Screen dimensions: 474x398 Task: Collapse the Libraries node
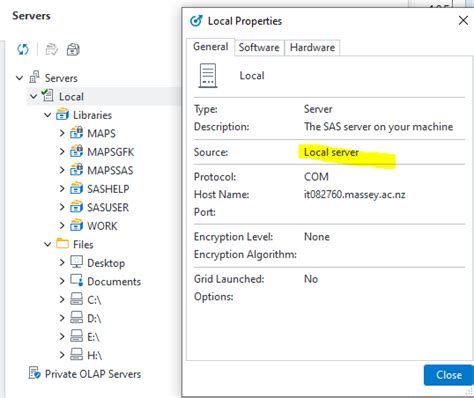pyautogui.click(x=48, y=115)
